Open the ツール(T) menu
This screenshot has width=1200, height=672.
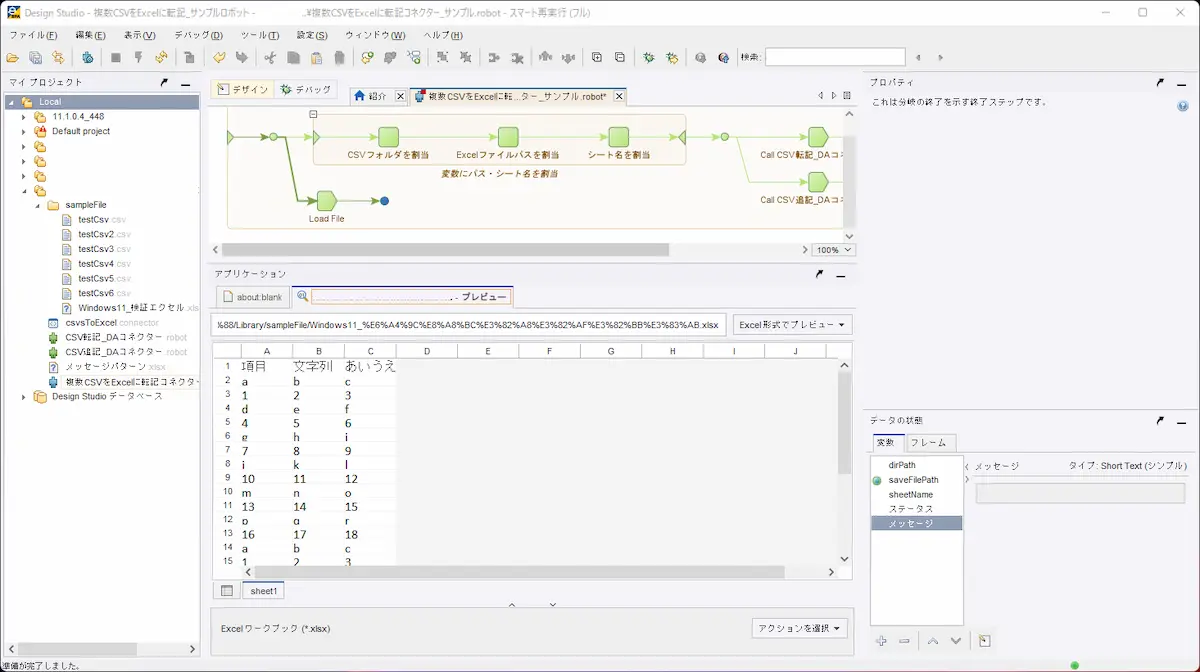(260, 35)
